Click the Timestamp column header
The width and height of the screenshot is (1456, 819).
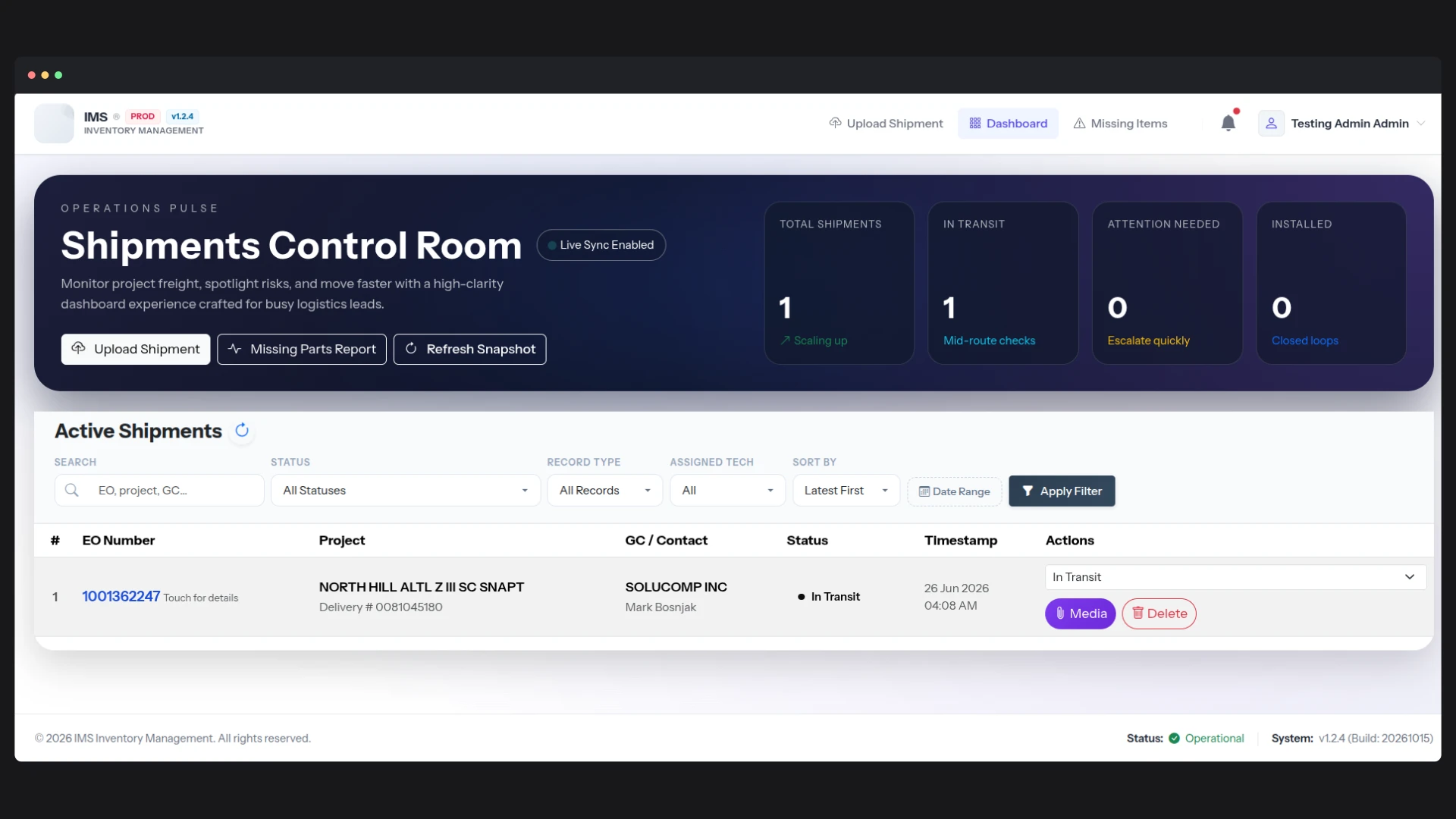click(x=961, y=541)
